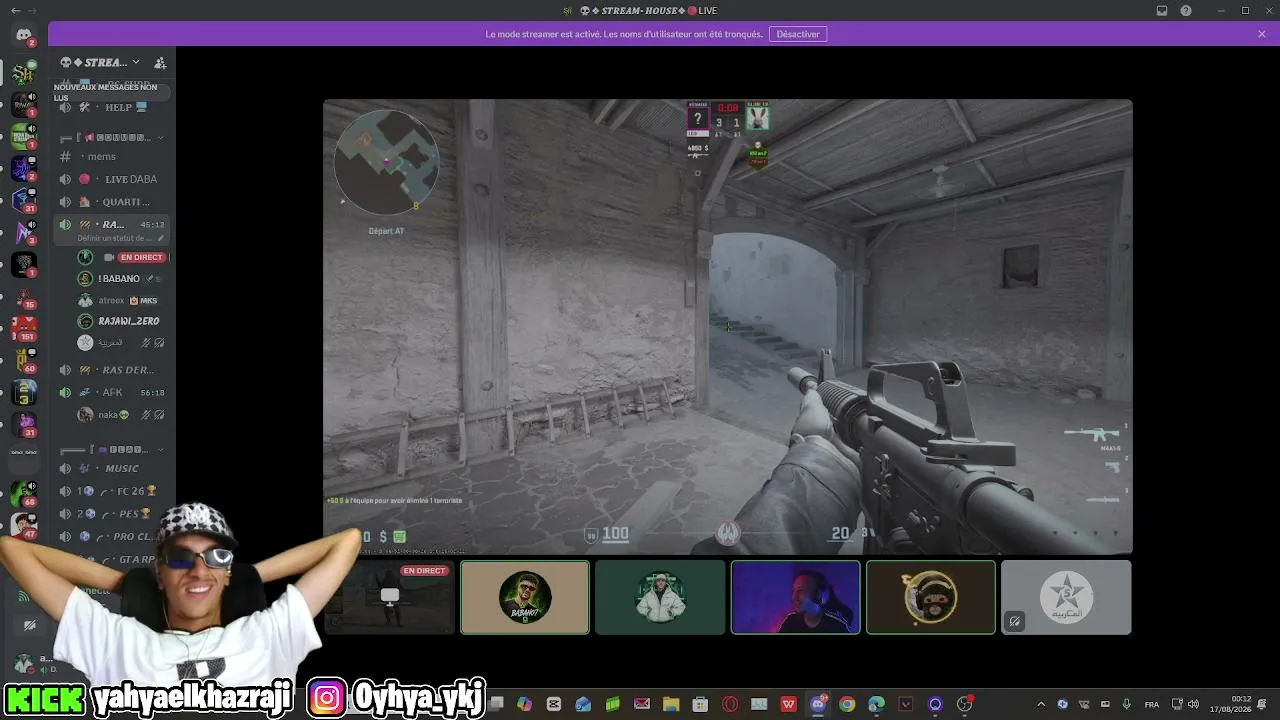The height and width of the screenshot is (720, 1280).
Task: Select user !BABANO in voice channel
Action: tap(122, 278)
